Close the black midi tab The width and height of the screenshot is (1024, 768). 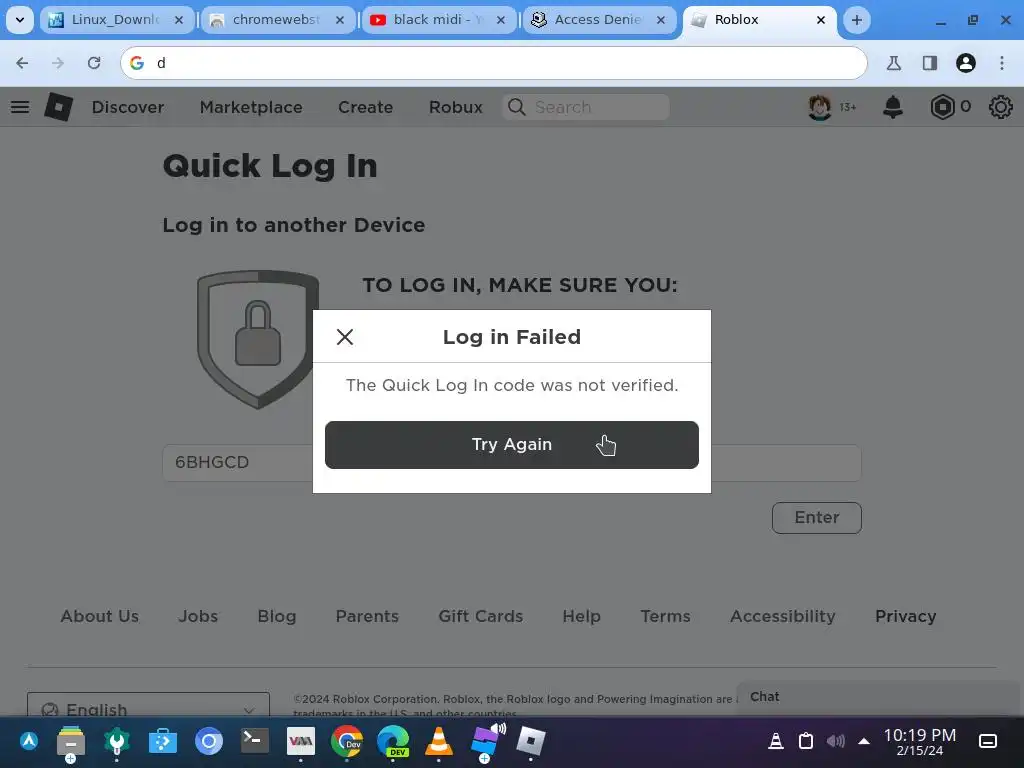[501, 20]
